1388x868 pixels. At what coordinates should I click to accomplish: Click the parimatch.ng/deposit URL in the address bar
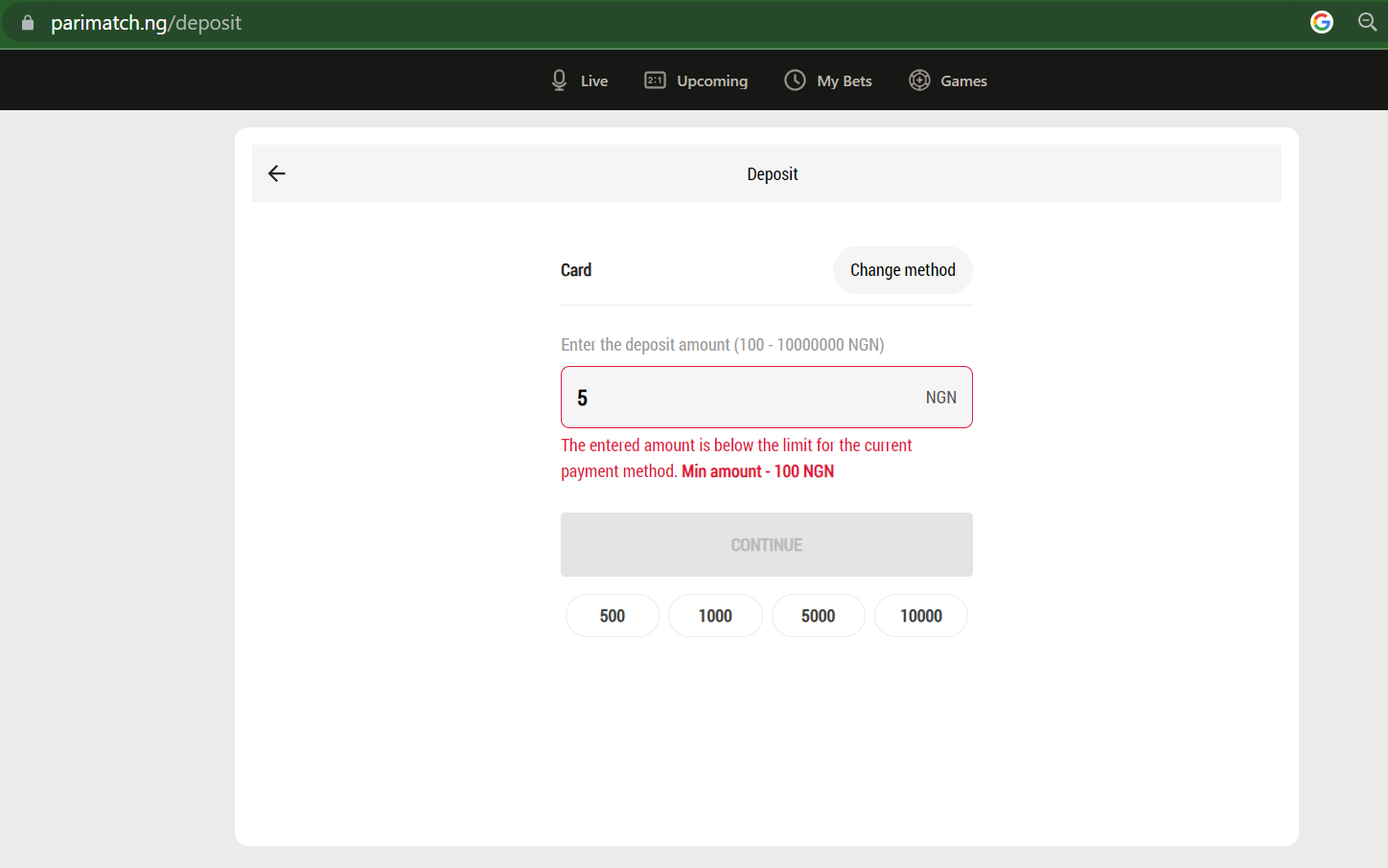[x=146, y=23]
